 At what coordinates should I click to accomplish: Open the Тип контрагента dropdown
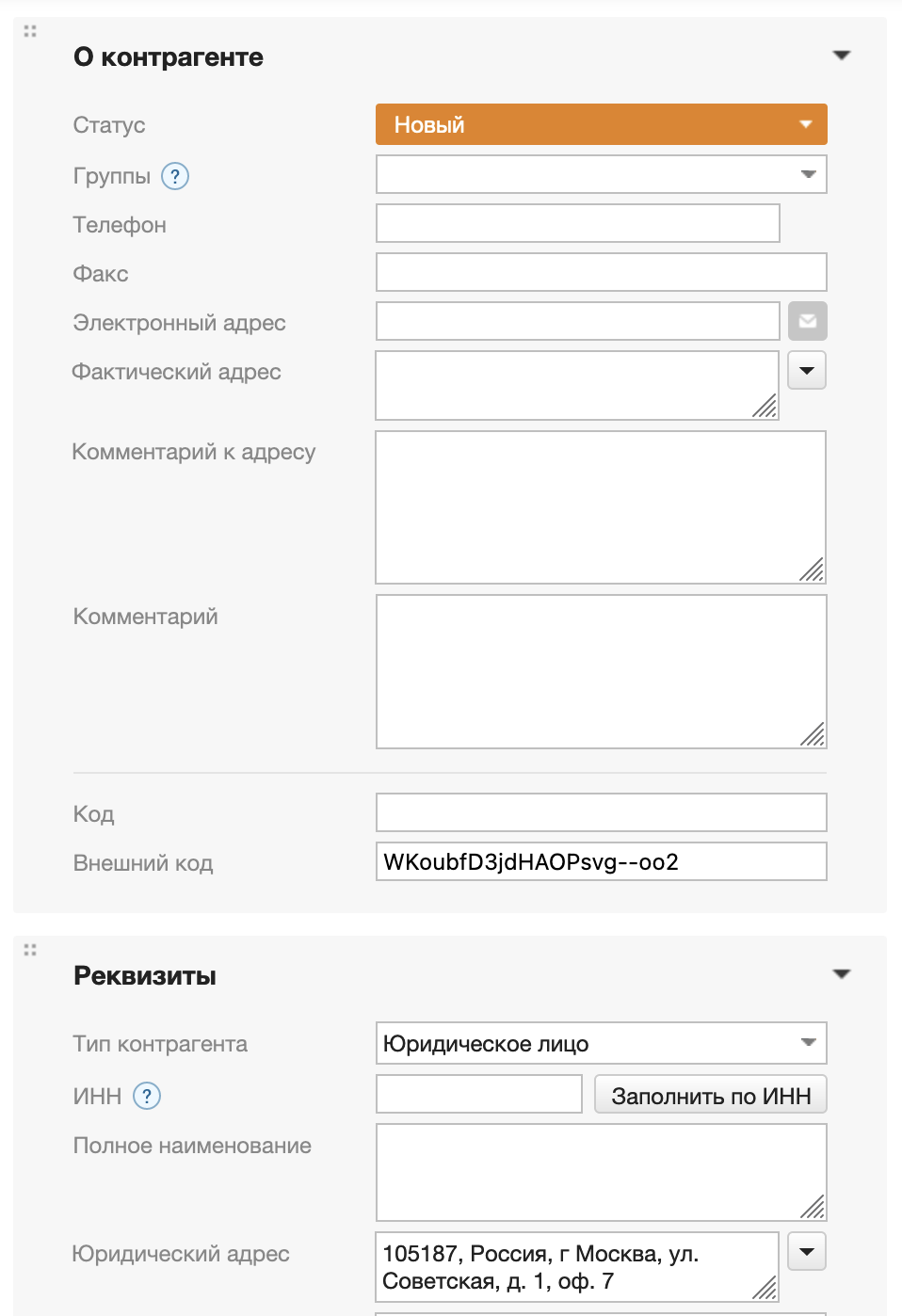[601, 1043]
